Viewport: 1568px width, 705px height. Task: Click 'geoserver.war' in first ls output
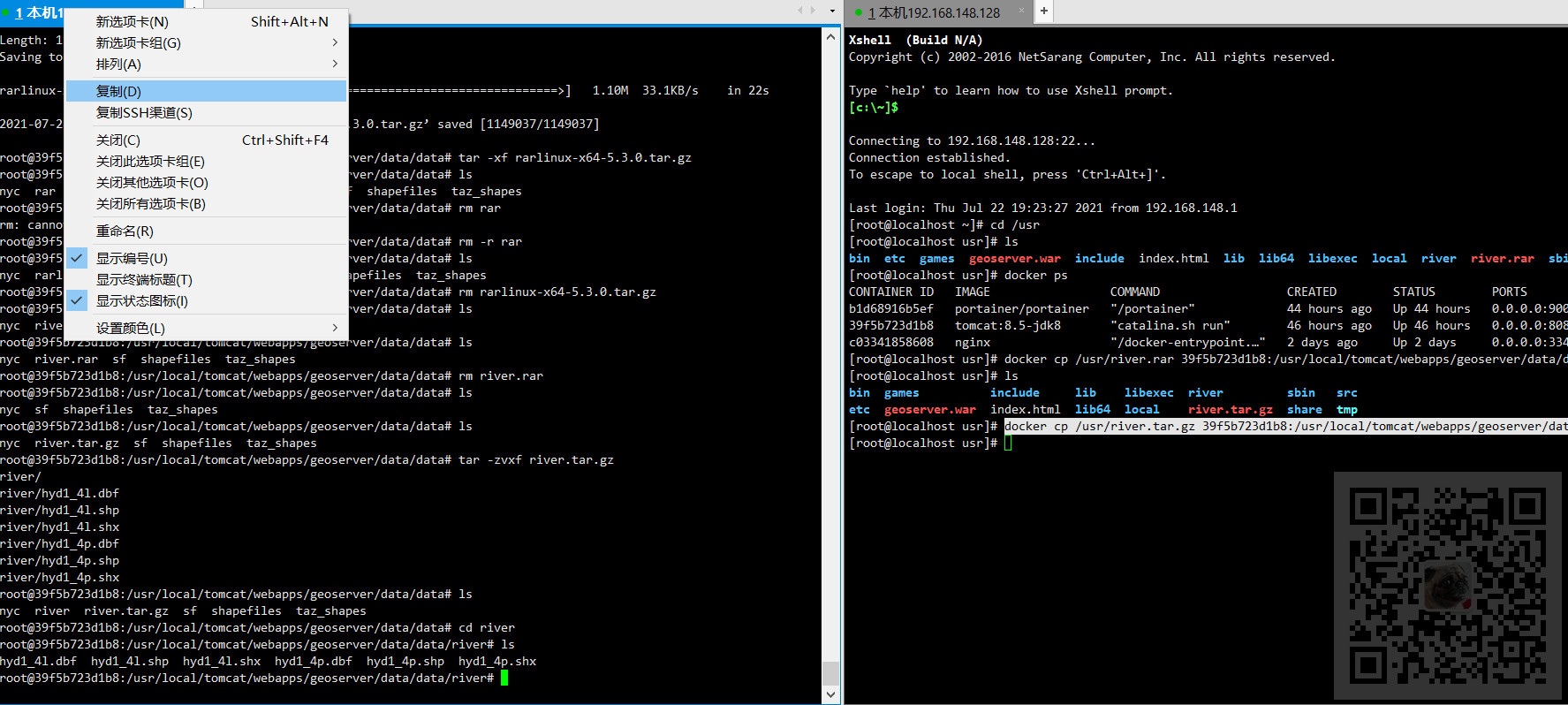(x=1015, y=258)
